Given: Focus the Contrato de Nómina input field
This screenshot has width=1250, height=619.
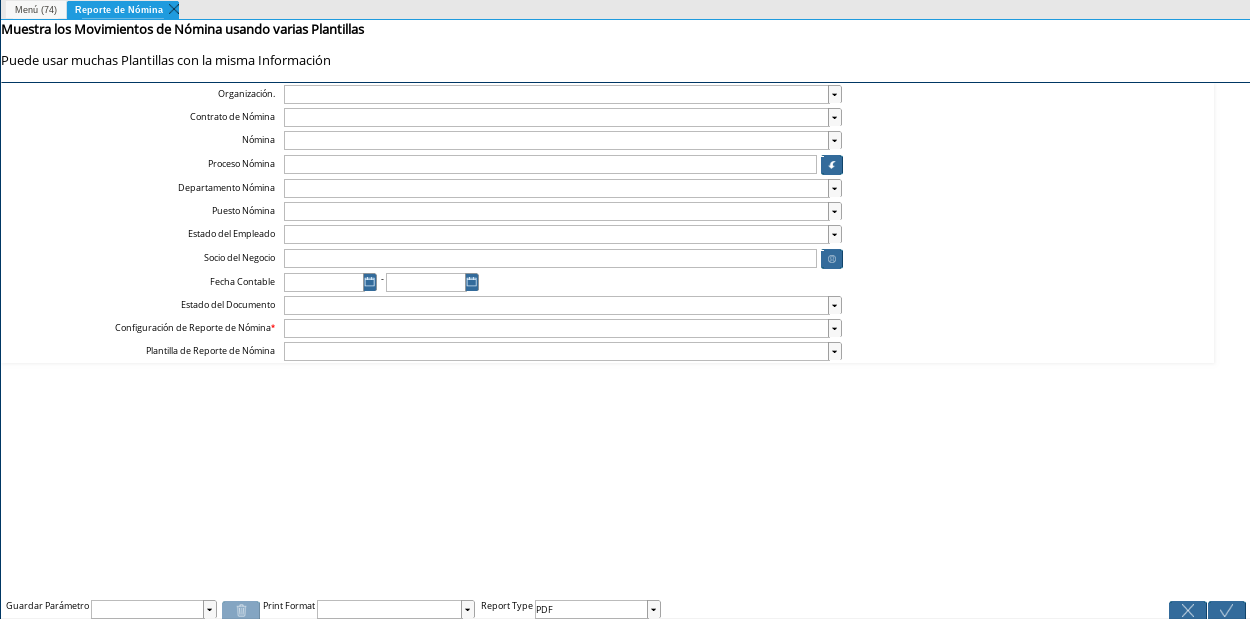Looking at the screenshot, I should tap(556, 117).
